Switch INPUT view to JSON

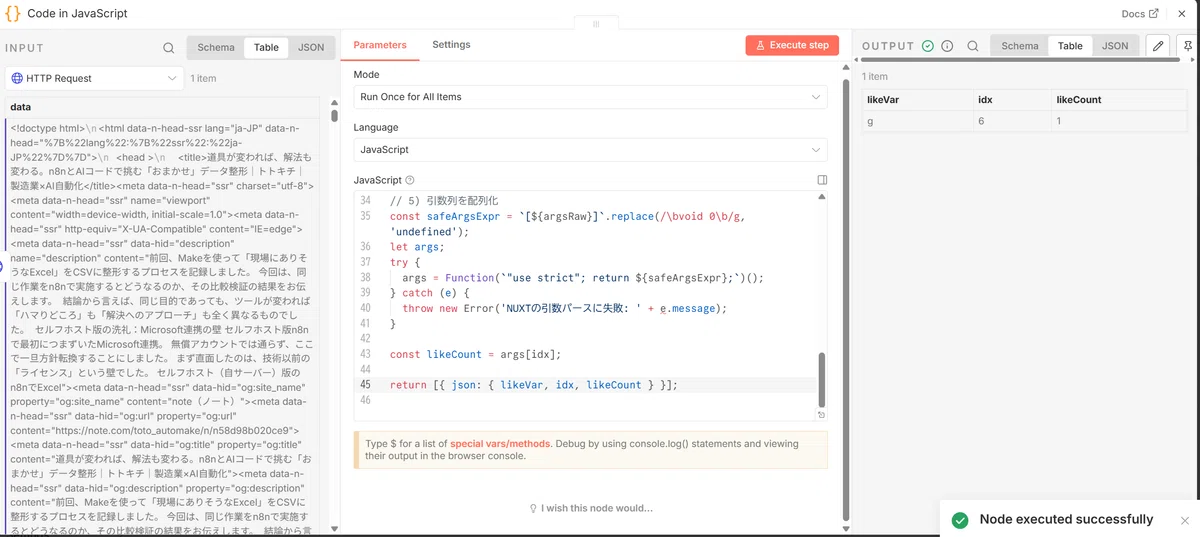pos(311,47)
